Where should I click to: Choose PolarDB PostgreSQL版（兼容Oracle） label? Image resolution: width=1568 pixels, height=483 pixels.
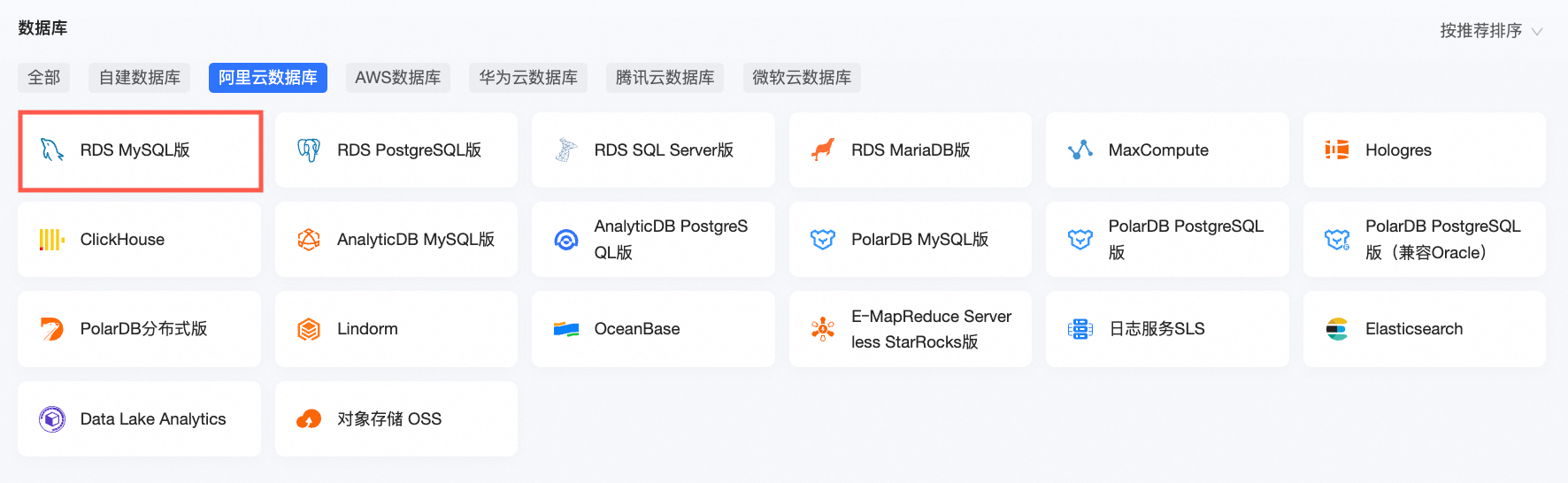point(1443,240)
